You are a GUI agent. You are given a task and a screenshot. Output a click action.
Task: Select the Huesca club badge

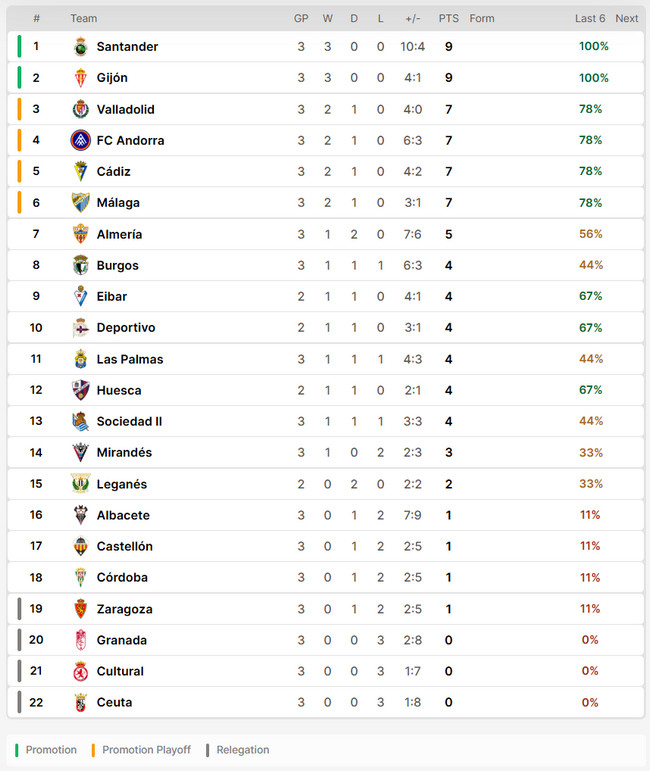pos(81,390)
